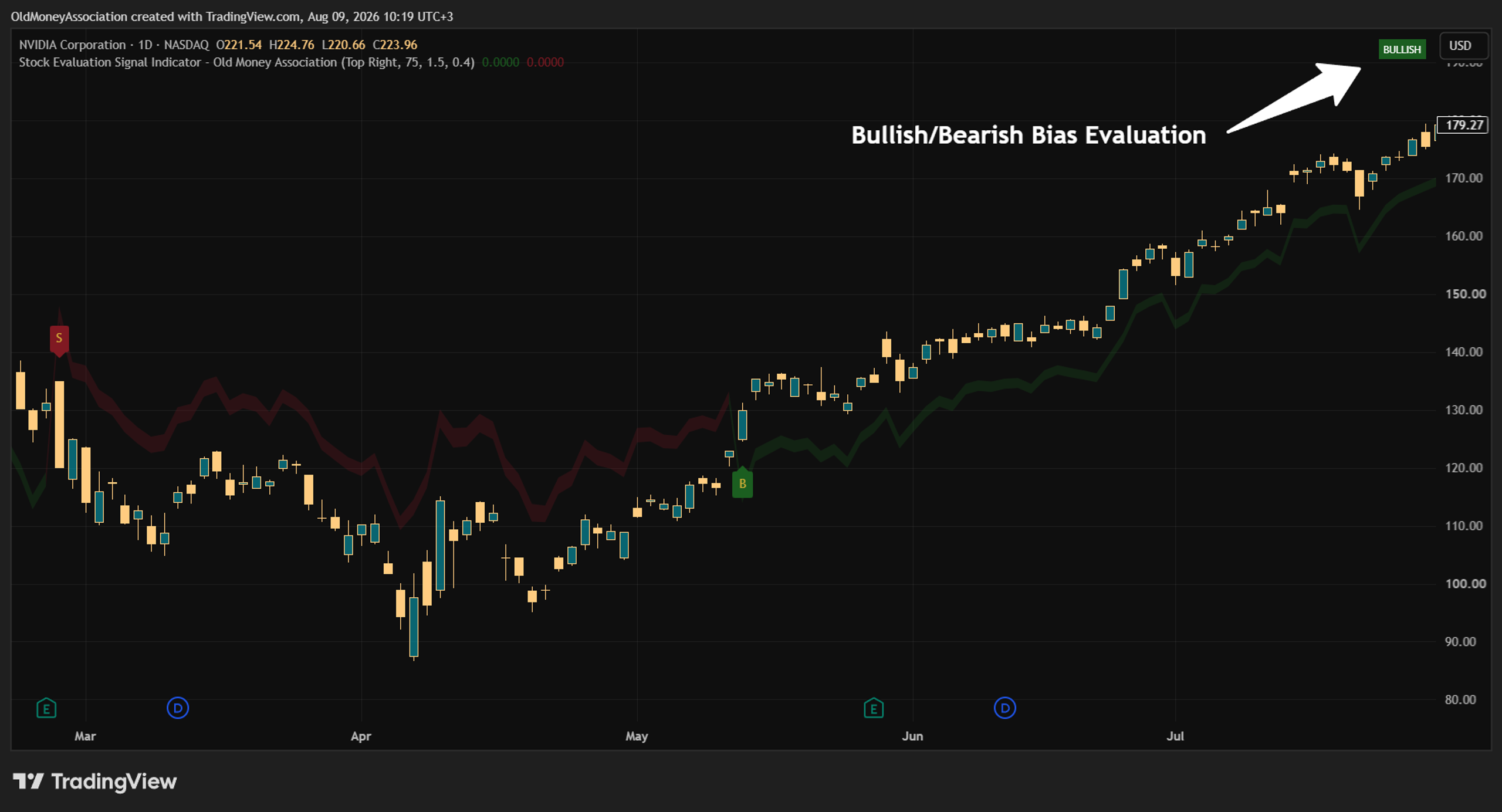Click the earnings E marker before the Mar label

[46, 708]
